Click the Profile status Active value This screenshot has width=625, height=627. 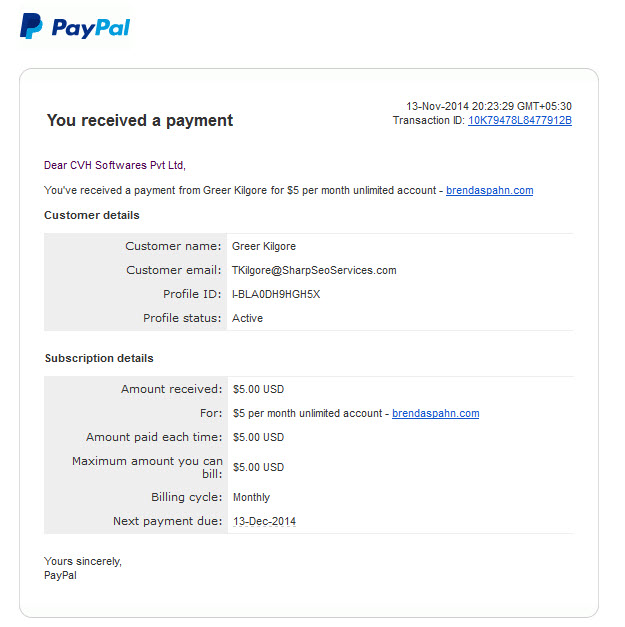248,318
